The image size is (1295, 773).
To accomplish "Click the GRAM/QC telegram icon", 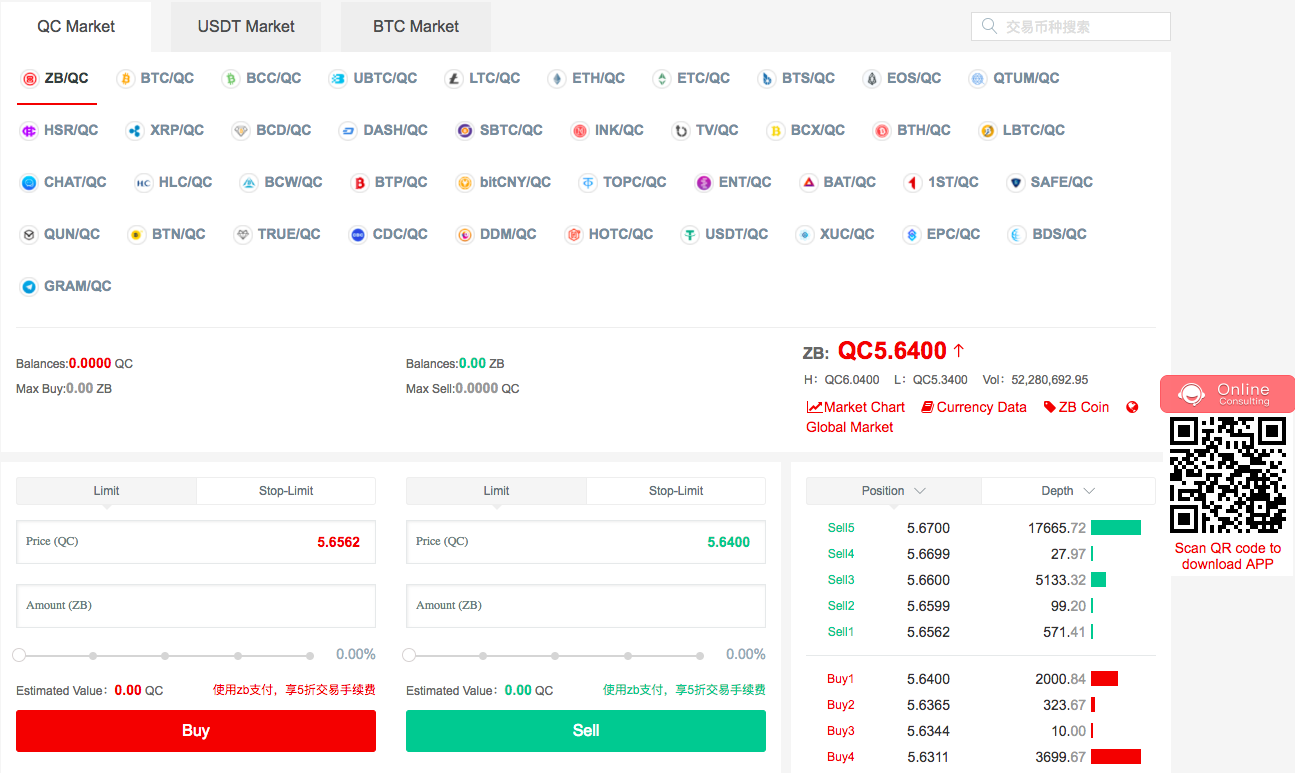I will pos(29,286).
